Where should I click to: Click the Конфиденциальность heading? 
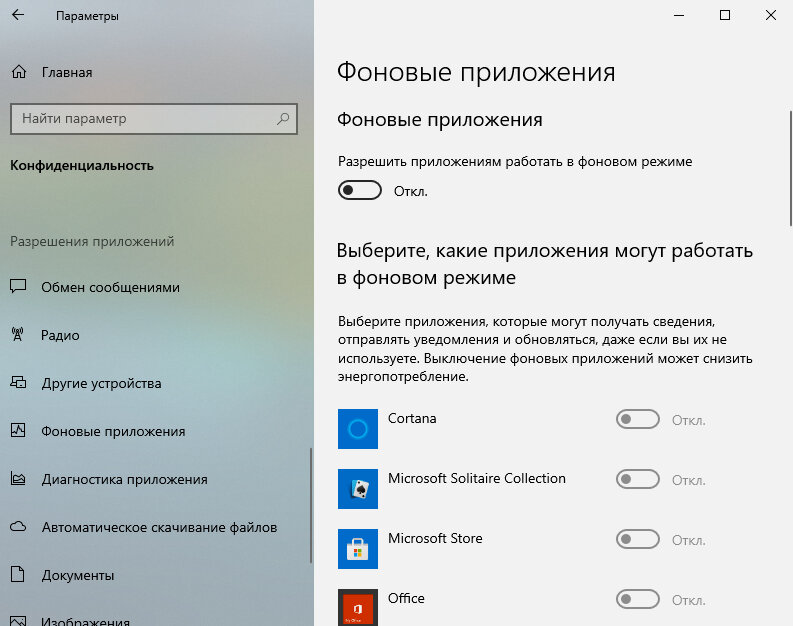(81, 165)
